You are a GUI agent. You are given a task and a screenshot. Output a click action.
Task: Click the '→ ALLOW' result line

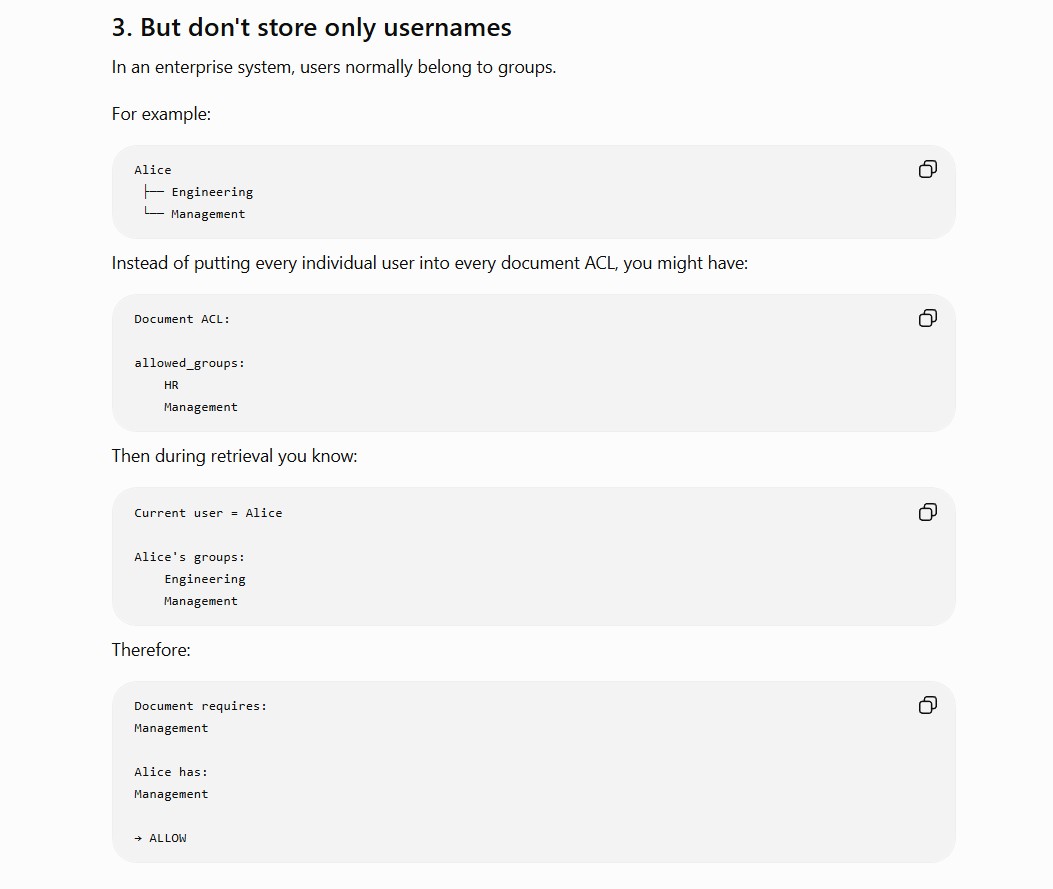pyautogui.click(x=161, y=838)
